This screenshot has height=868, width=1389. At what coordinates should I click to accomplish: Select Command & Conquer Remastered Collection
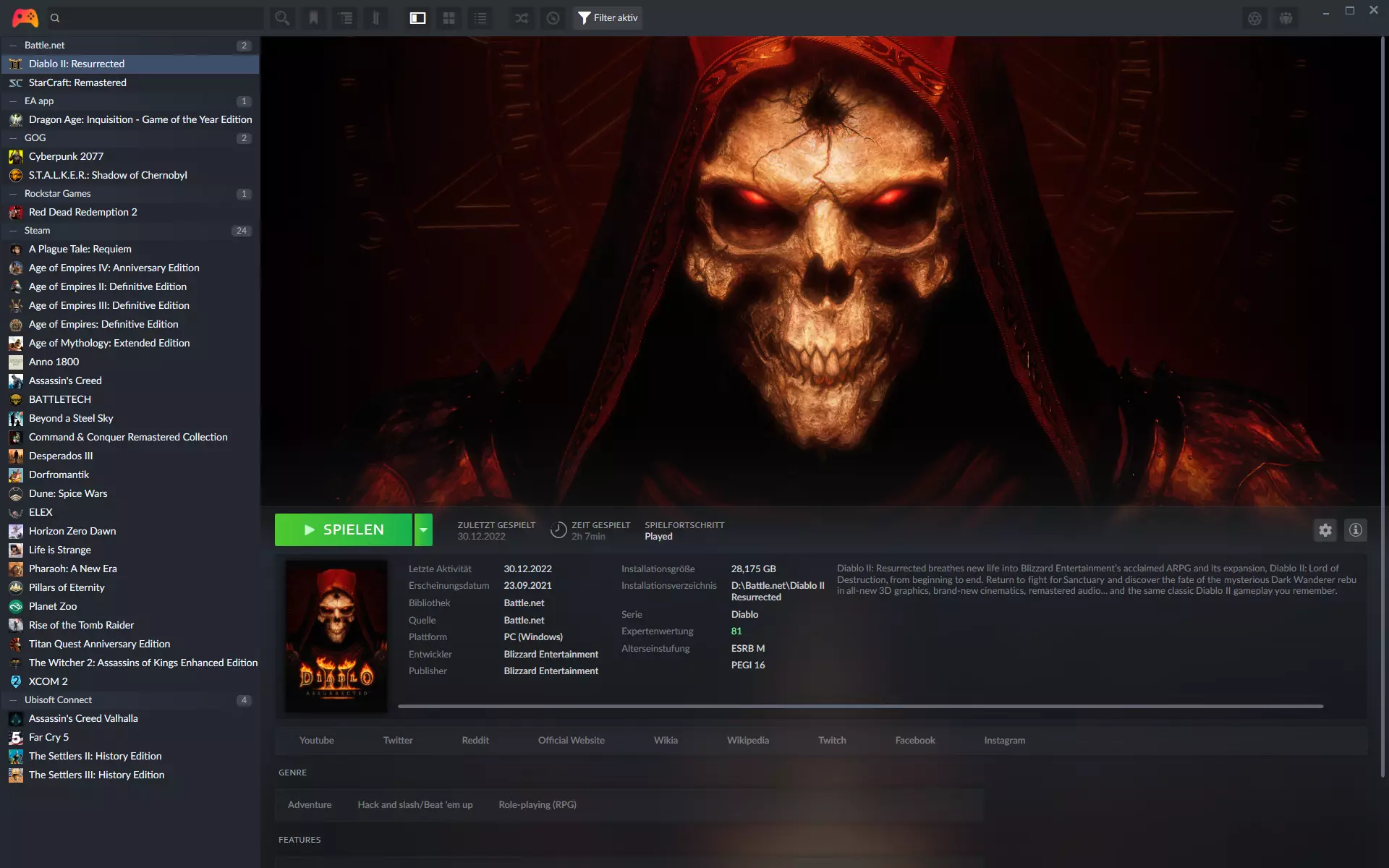click(130, 437)
